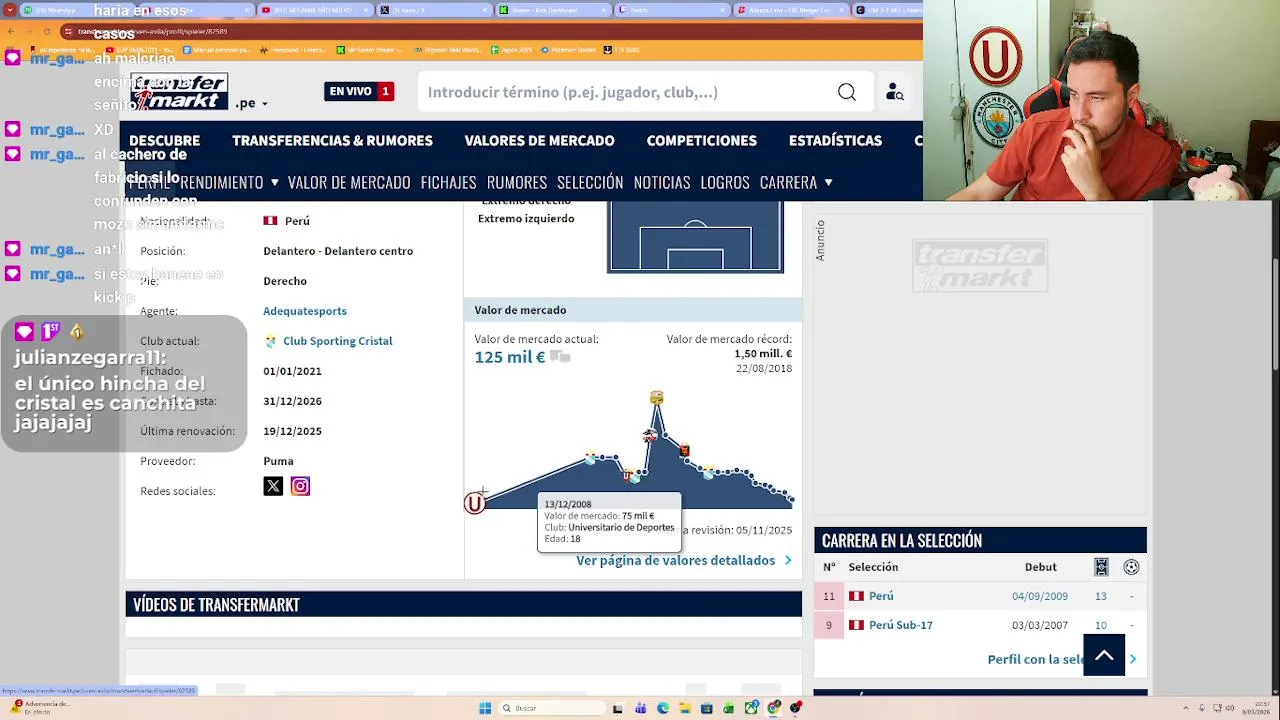
Task: Click the goals column ball icon
Action: [1131, 567]
